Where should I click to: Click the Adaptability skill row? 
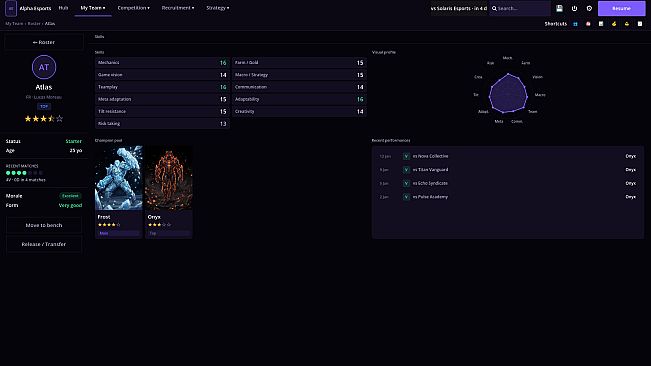pyautogui.click(x=299, y=99)
